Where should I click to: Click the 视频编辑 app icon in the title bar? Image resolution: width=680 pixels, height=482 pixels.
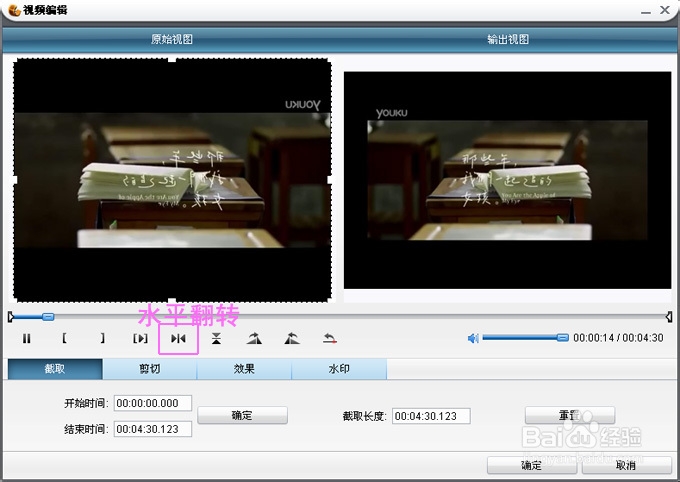click(x=14, y=10)
